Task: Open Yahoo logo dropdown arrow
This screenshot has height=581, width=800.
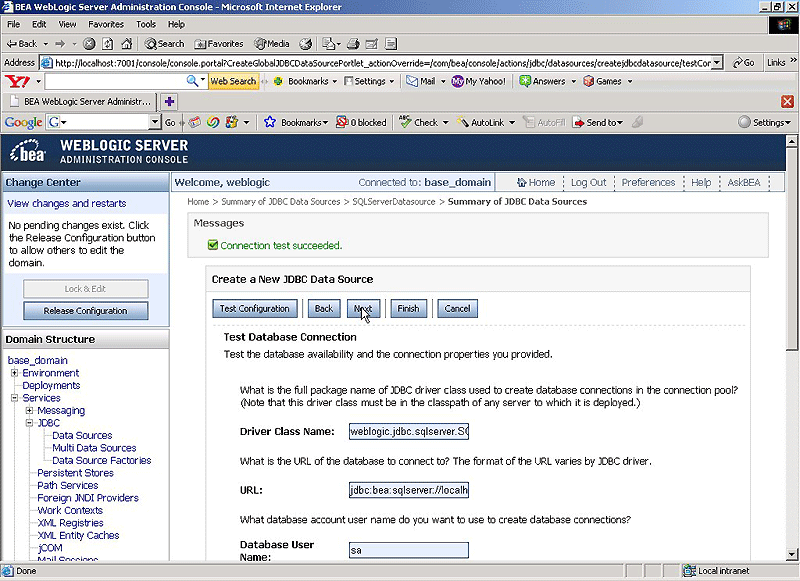Action: coord(38,82)
